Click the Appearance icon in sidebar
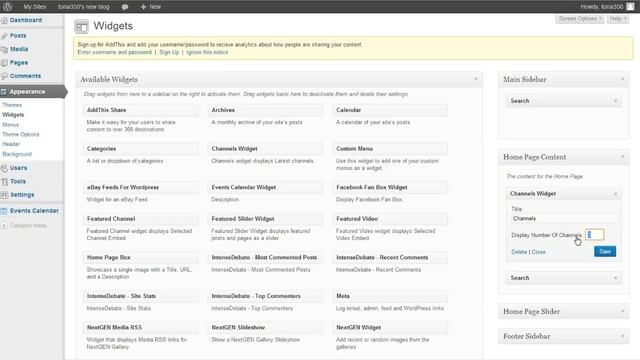 pyautogui.click(x=4, y=92)
